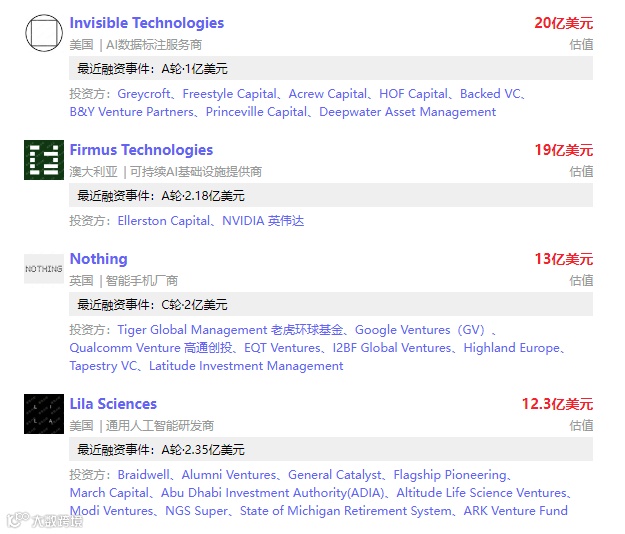Open investor Acrew Capital
The width and height of the screenshot is (625, 534).
[x=328, y=94]
